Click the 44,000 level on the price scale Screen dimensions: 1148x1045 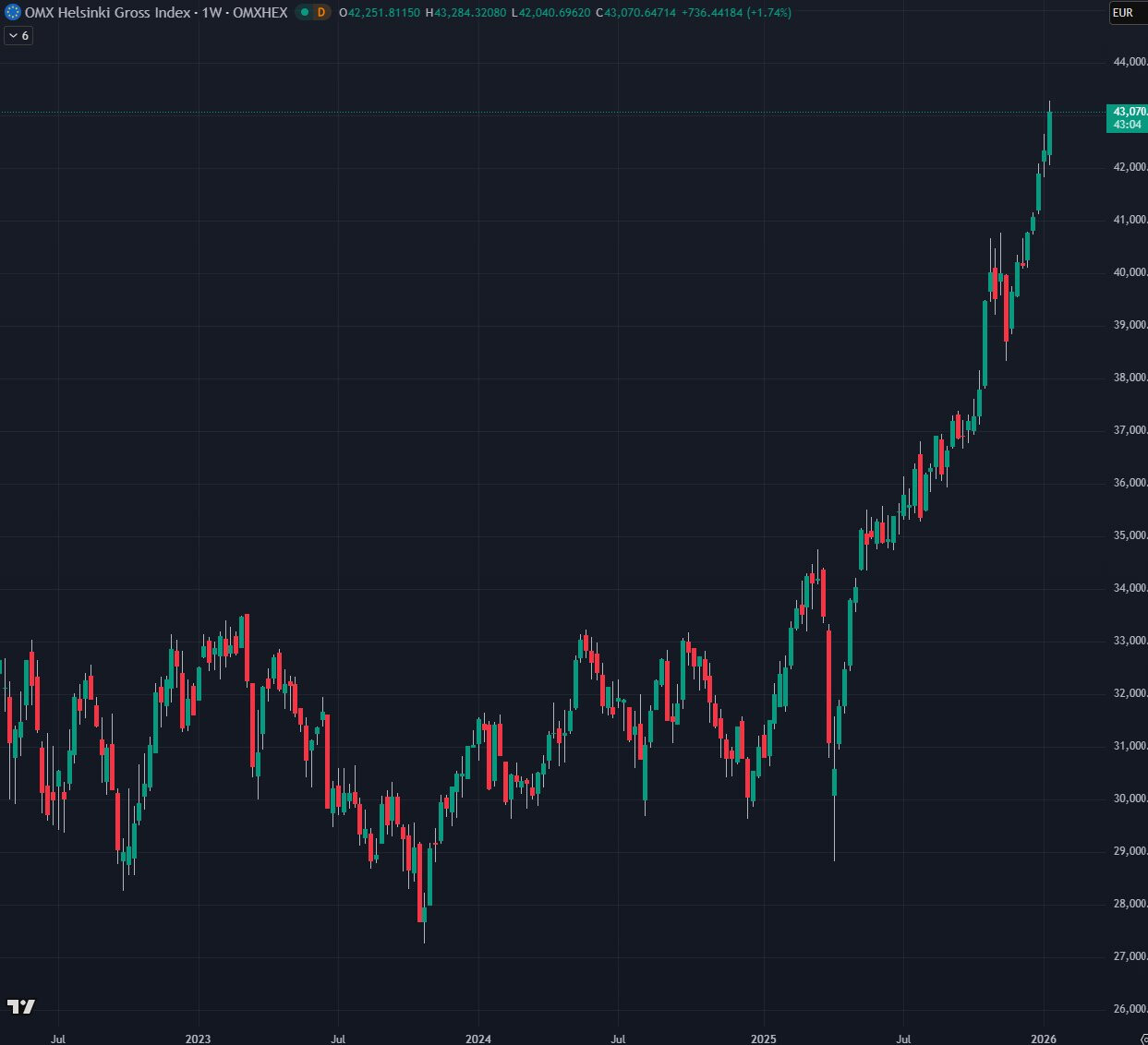point(1130,62)
